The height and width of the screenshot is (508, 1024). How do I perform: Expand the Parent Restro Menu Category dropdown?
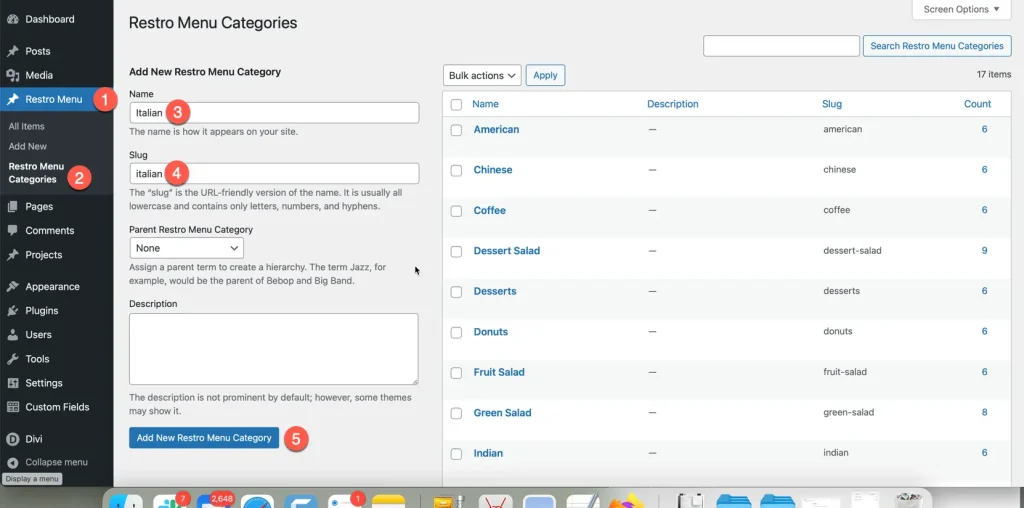[187, 248]
